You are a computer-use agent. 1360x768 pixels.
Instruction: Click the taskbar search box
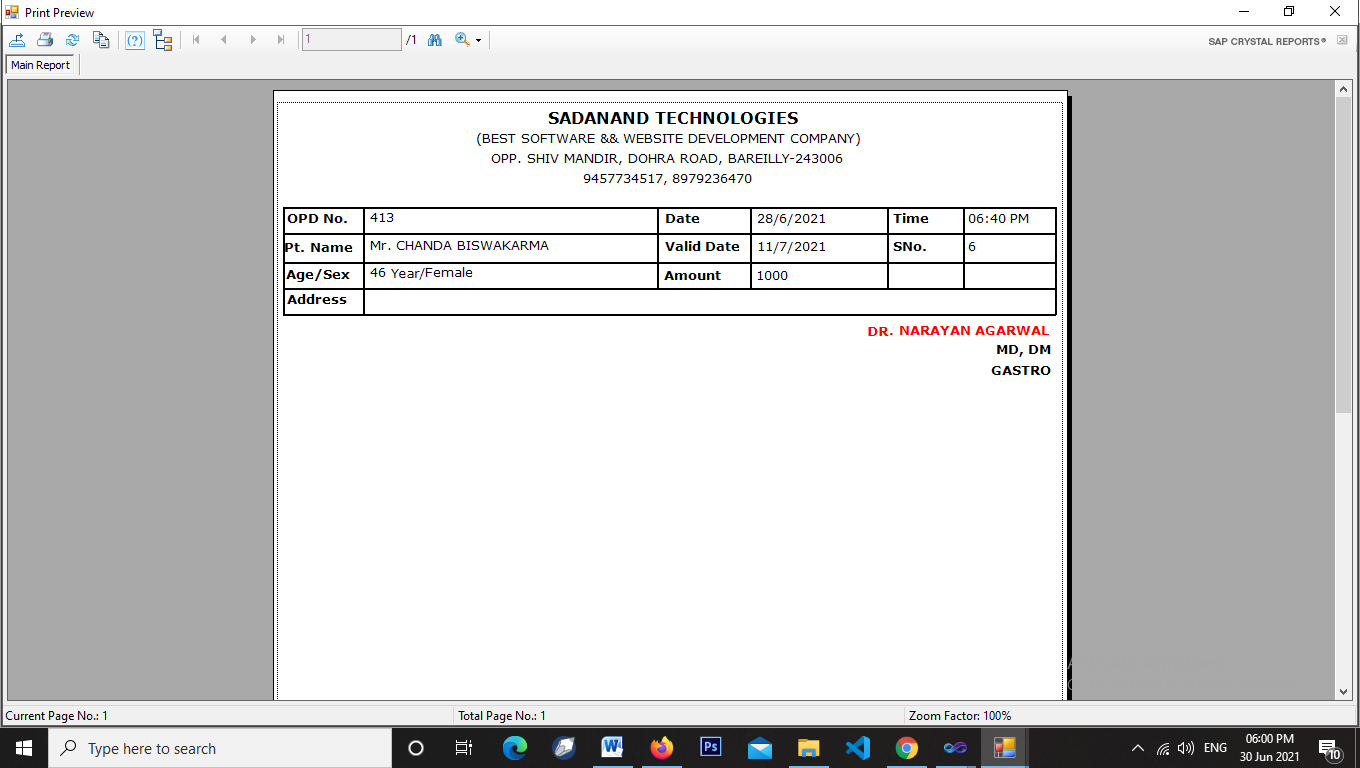[x=219, y=748]
